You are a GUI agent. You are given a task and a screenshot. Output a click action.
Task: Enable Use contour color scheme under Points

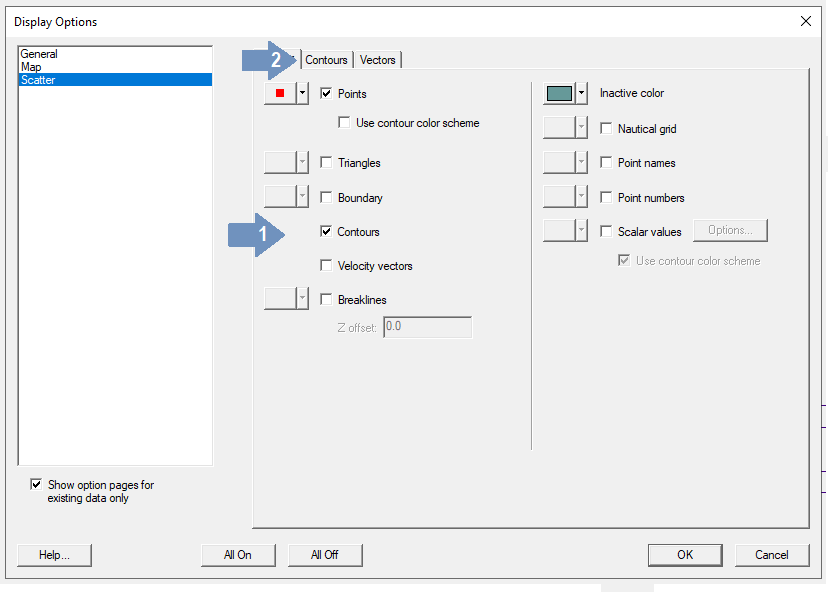click(344, 123)
